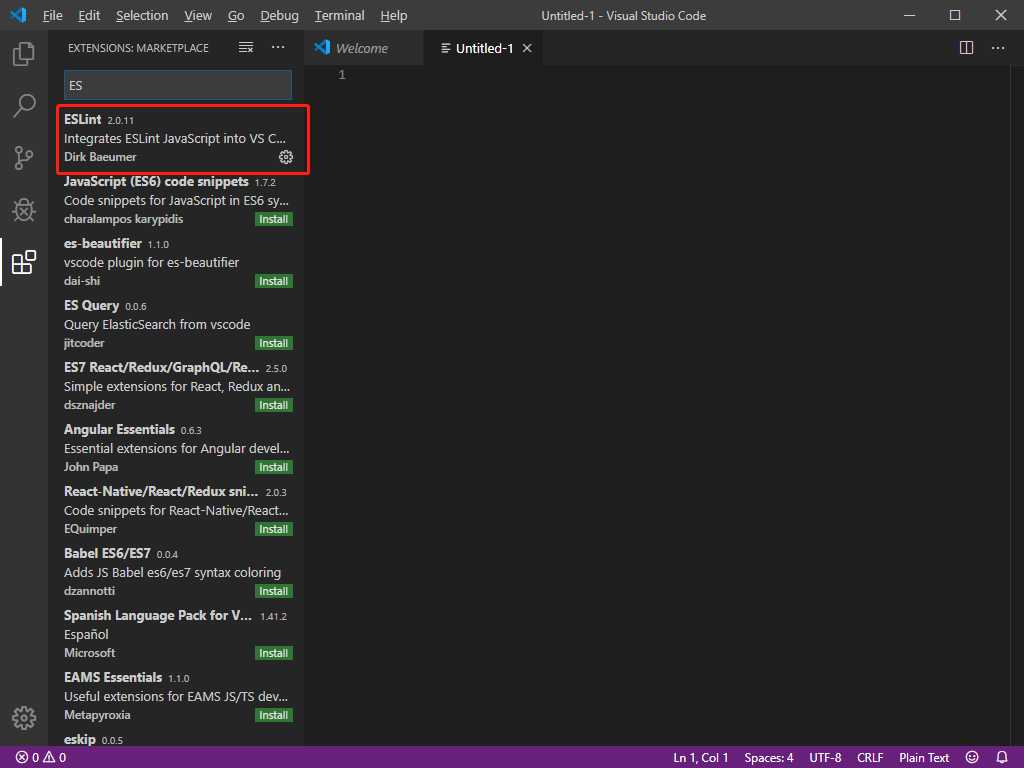The height and width of the screenshot is (768, 1024).
Task: Open the Go menu
Action: [236, 15]
